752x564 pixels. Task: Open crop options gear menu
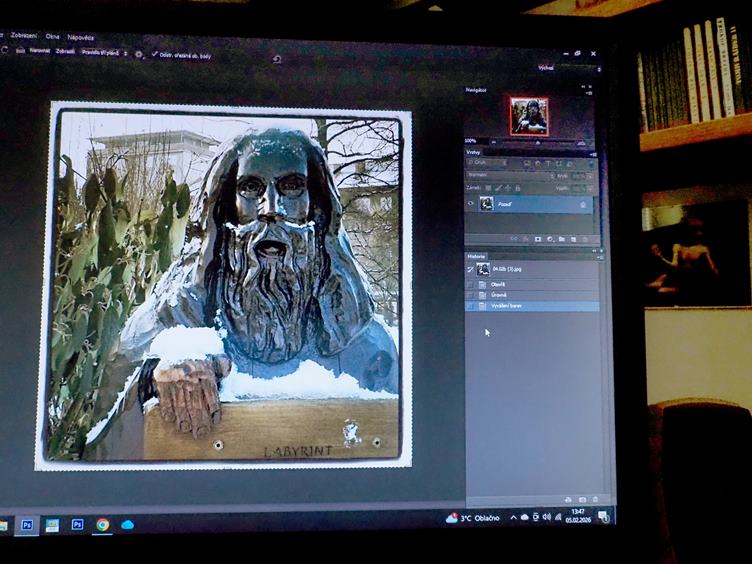[138, 53]
